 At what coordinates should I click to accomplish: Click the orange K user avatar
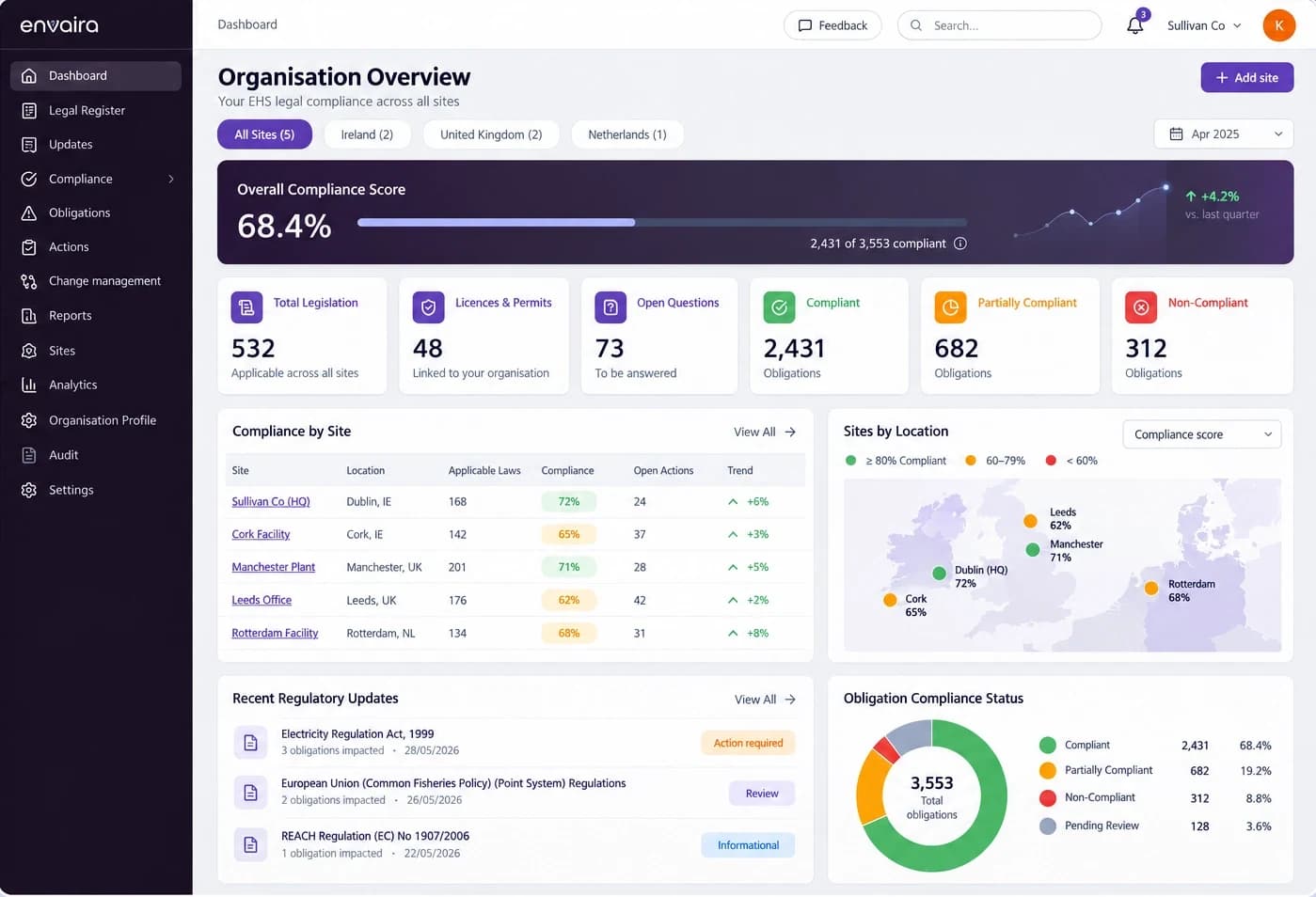tap(1278, 25)
